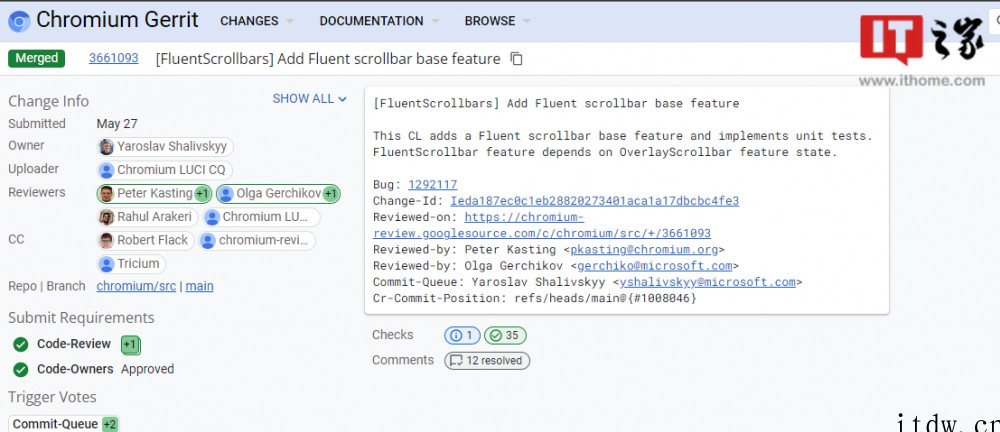Click the Cr-Commit-Position line in commit message

[x=534, y=299]
